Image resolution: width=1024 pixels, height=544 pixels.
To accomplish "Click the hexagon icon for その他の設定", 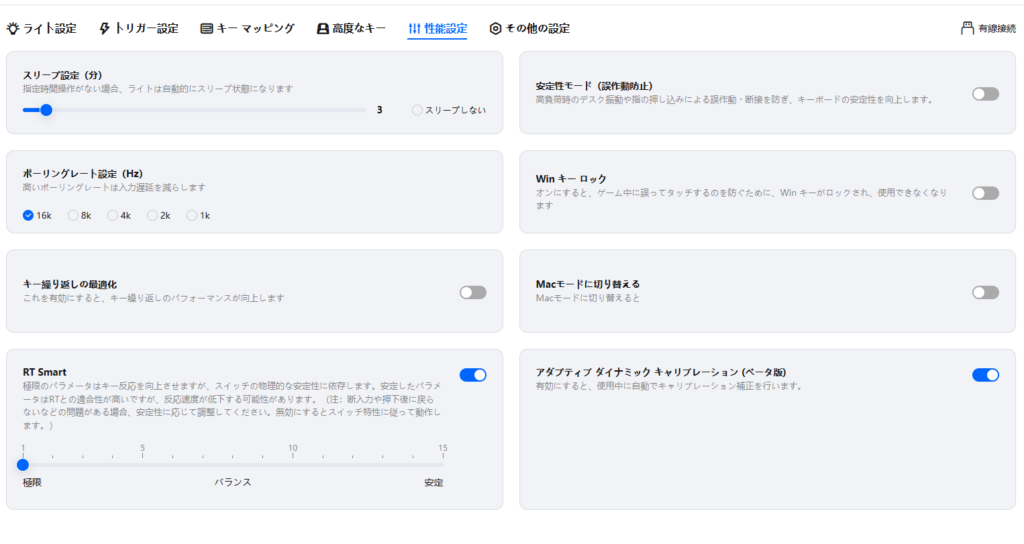I will click(x=495, y=29).
